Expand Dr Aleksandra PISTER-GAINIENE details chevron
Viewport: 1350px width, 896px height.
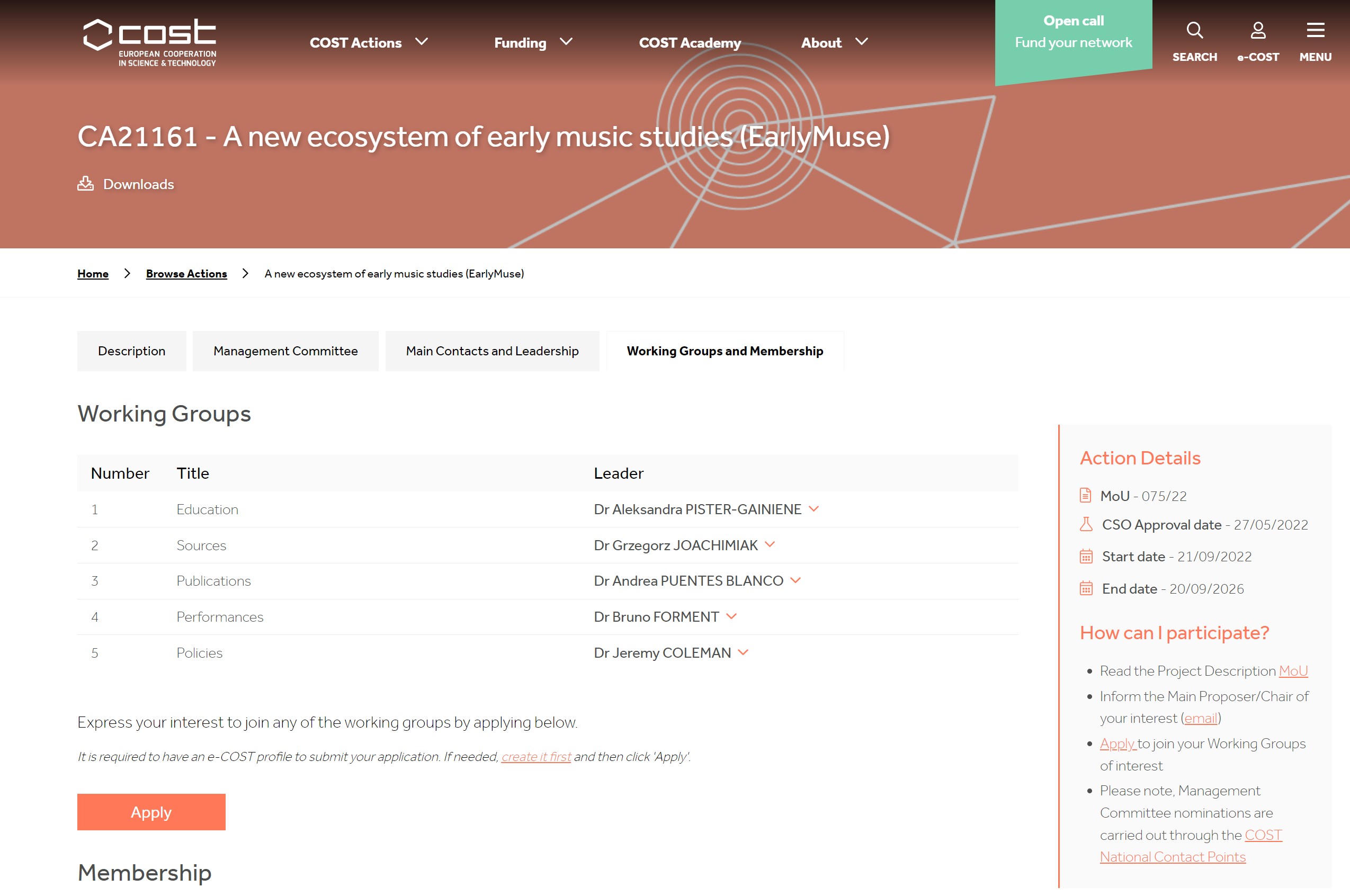814,508
